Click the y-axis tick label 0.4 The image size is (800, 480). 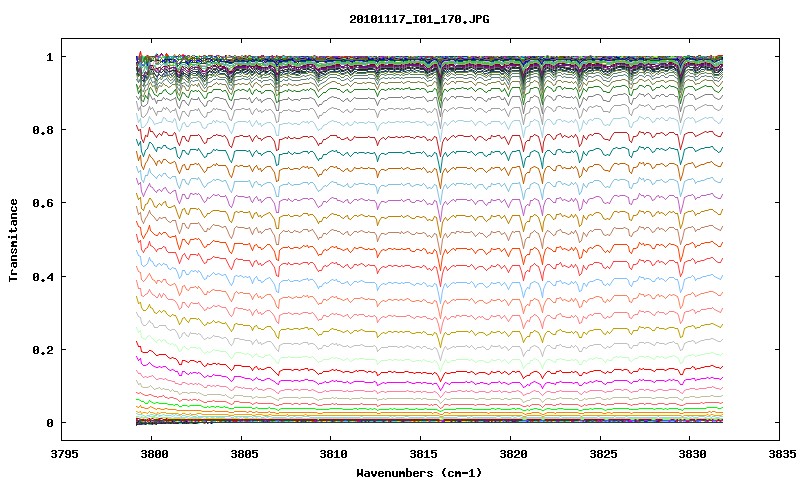43,277
